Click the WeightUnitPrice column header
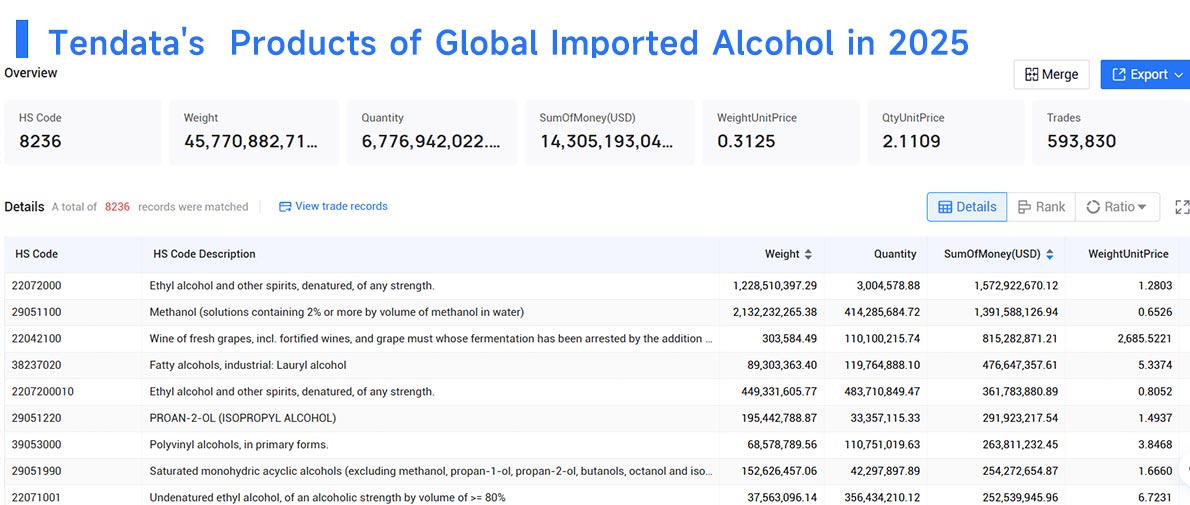Viewport: 1190px width, 505px height. coord(1128,254)
